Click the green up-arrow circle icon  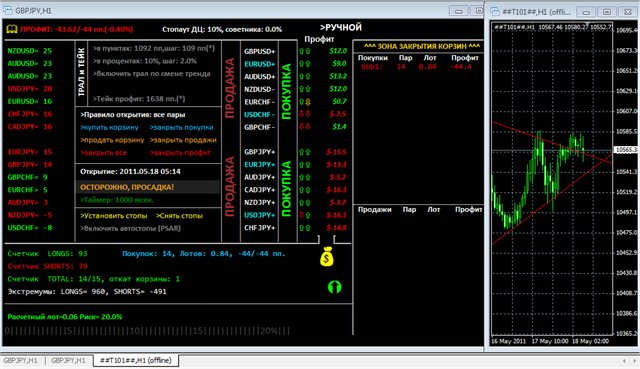[334, 287]
